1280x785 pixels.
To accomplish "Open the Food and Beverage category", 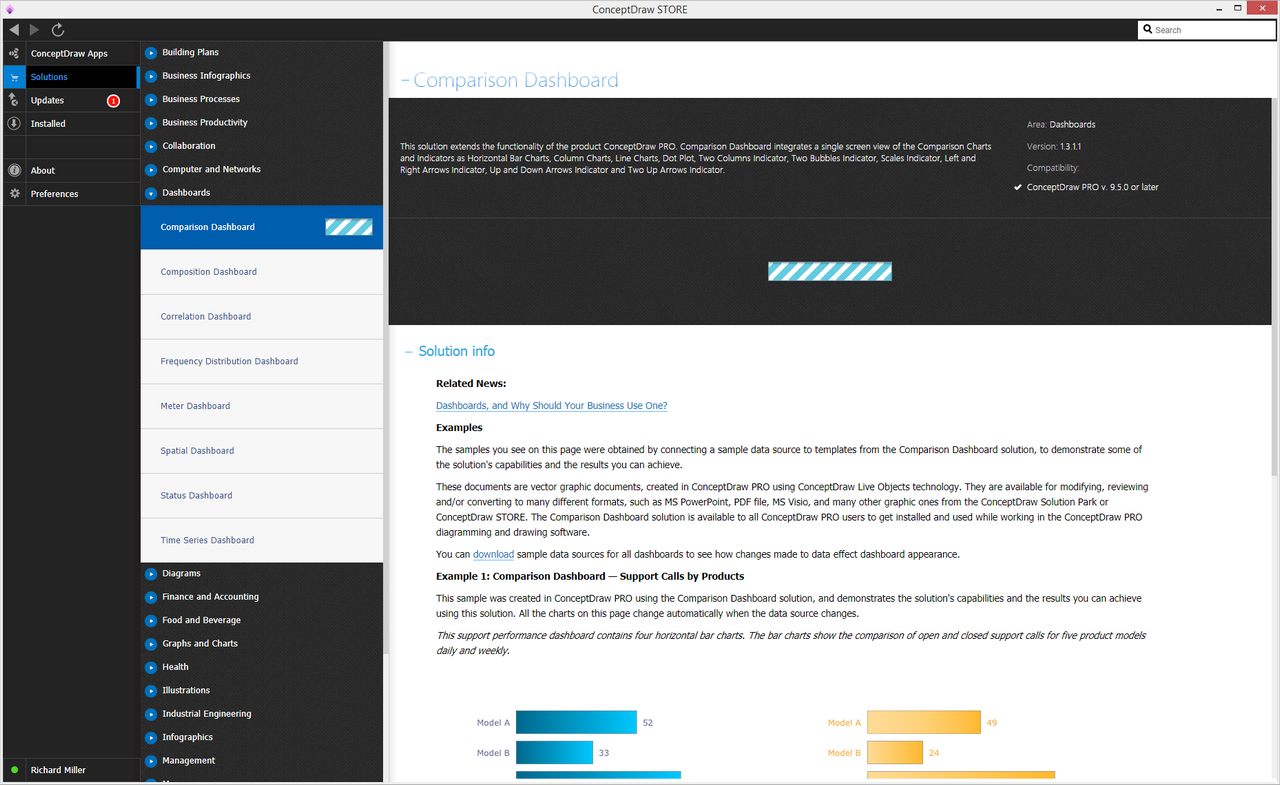I will click(x=201, y=620).
